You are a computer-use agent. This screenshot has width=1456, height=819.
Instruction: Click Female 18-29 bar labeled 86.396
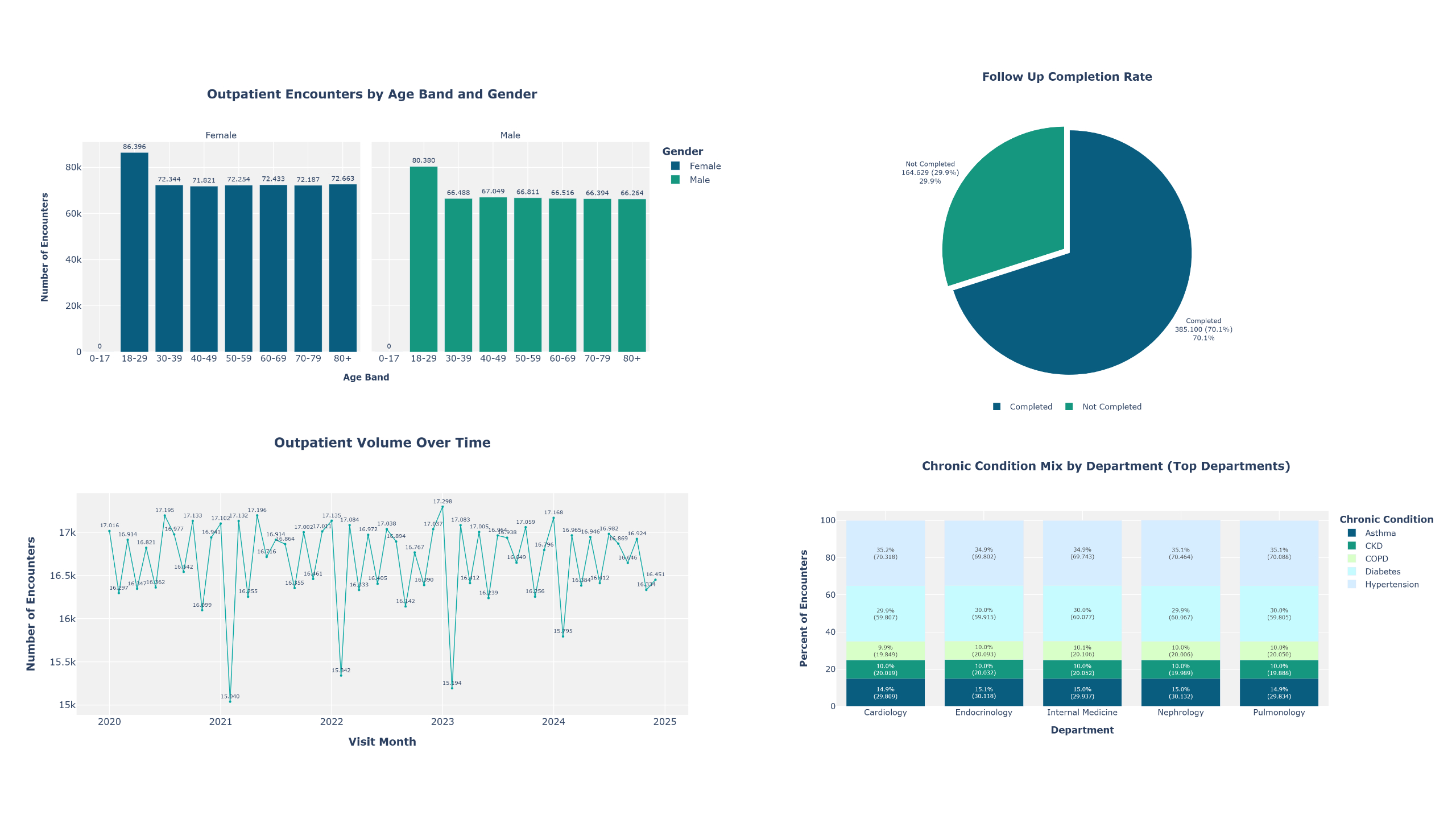[x=134, y=252]
